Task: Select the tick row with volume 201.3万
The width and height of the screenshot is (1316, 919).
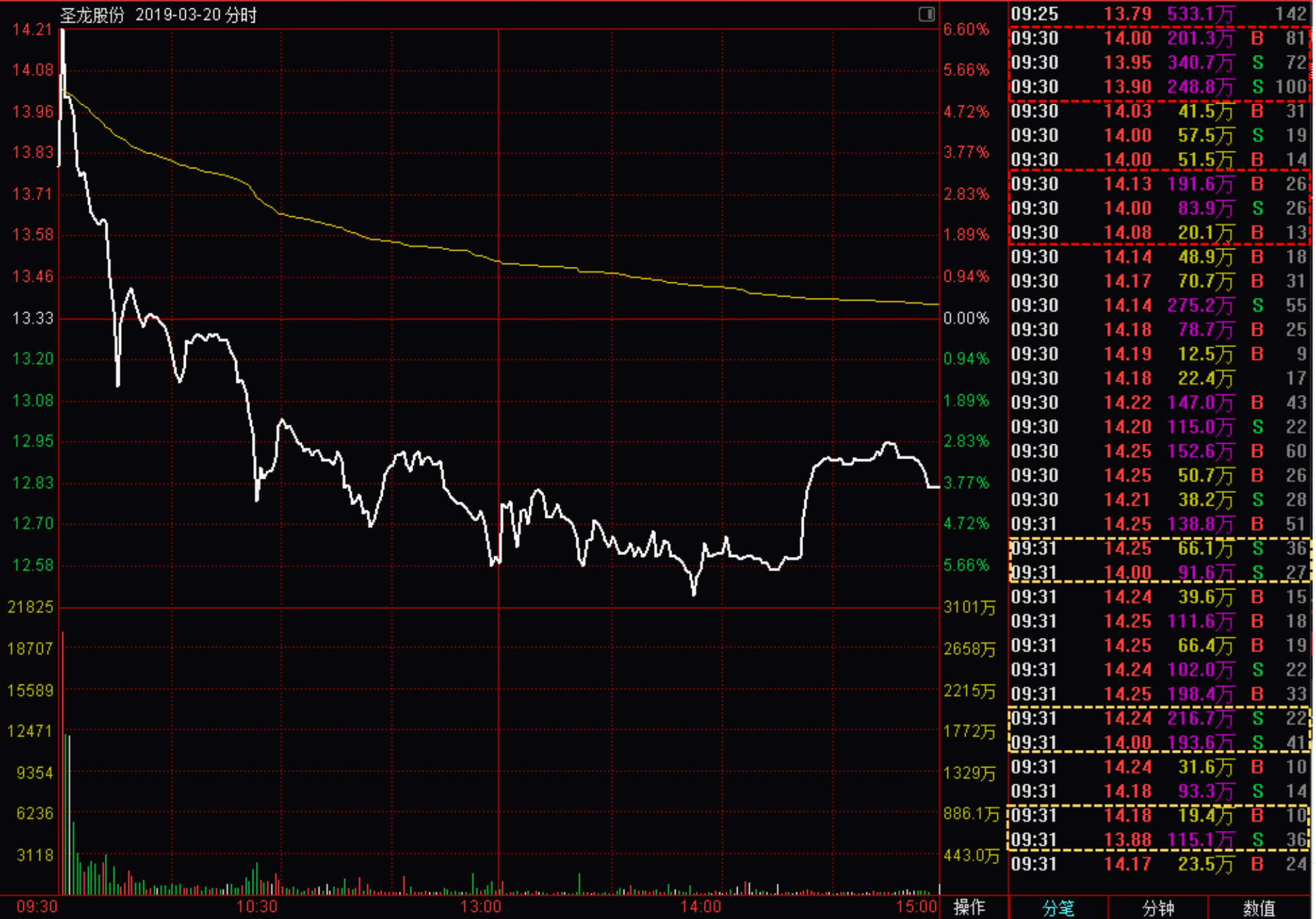Action: tap(1159, 38)
